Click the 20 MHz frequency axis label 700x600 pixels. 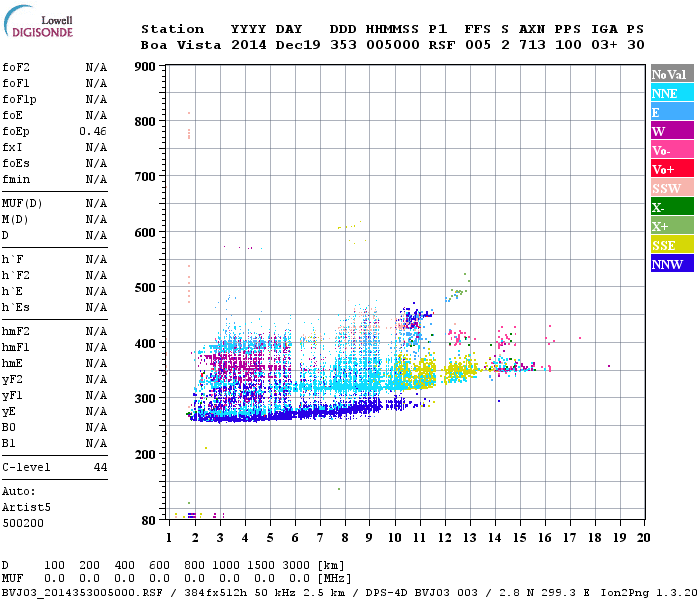pos(643,538)
